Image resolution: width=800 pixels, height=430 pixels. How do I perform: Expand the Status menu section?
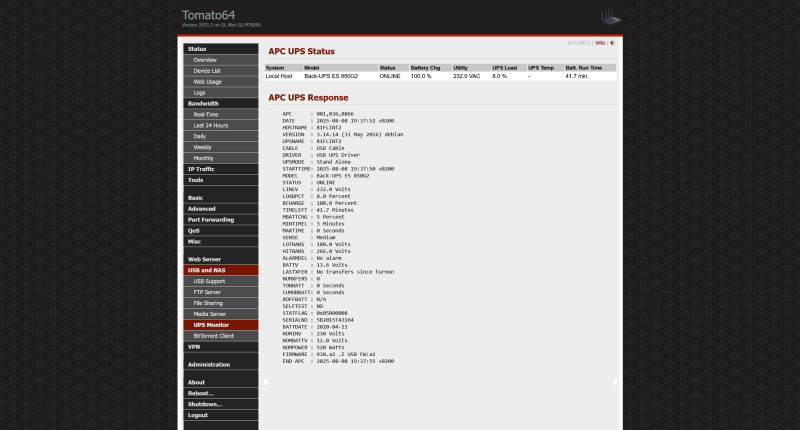pos(220,49)
